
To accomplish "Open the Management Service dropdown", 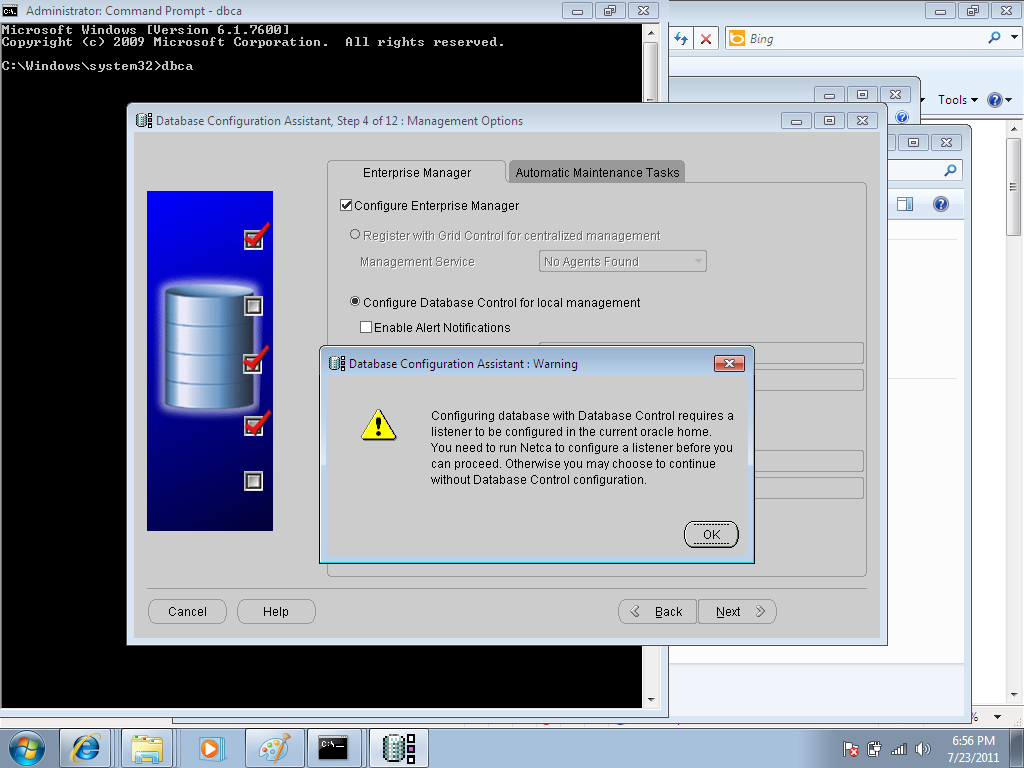I will click(x=622, y=261).
